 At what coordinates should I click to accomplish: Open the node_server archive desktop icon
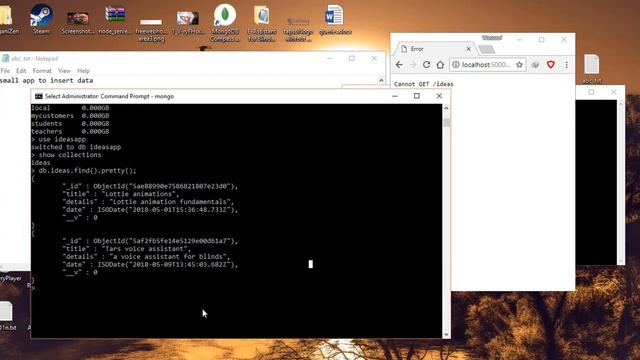115,20
